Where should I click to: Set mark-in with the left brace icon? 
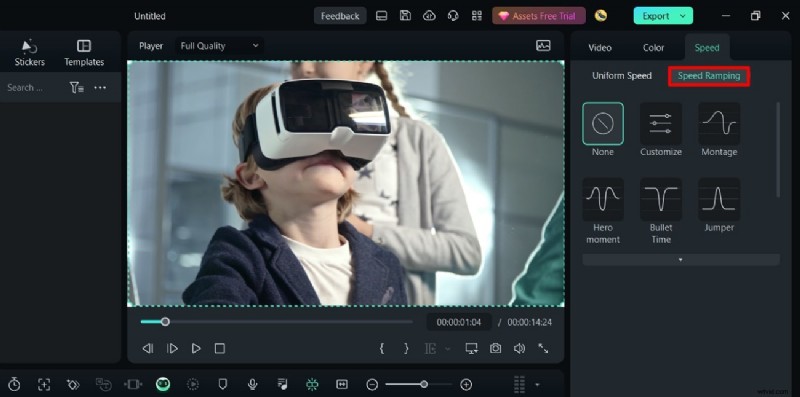(382, 349)
